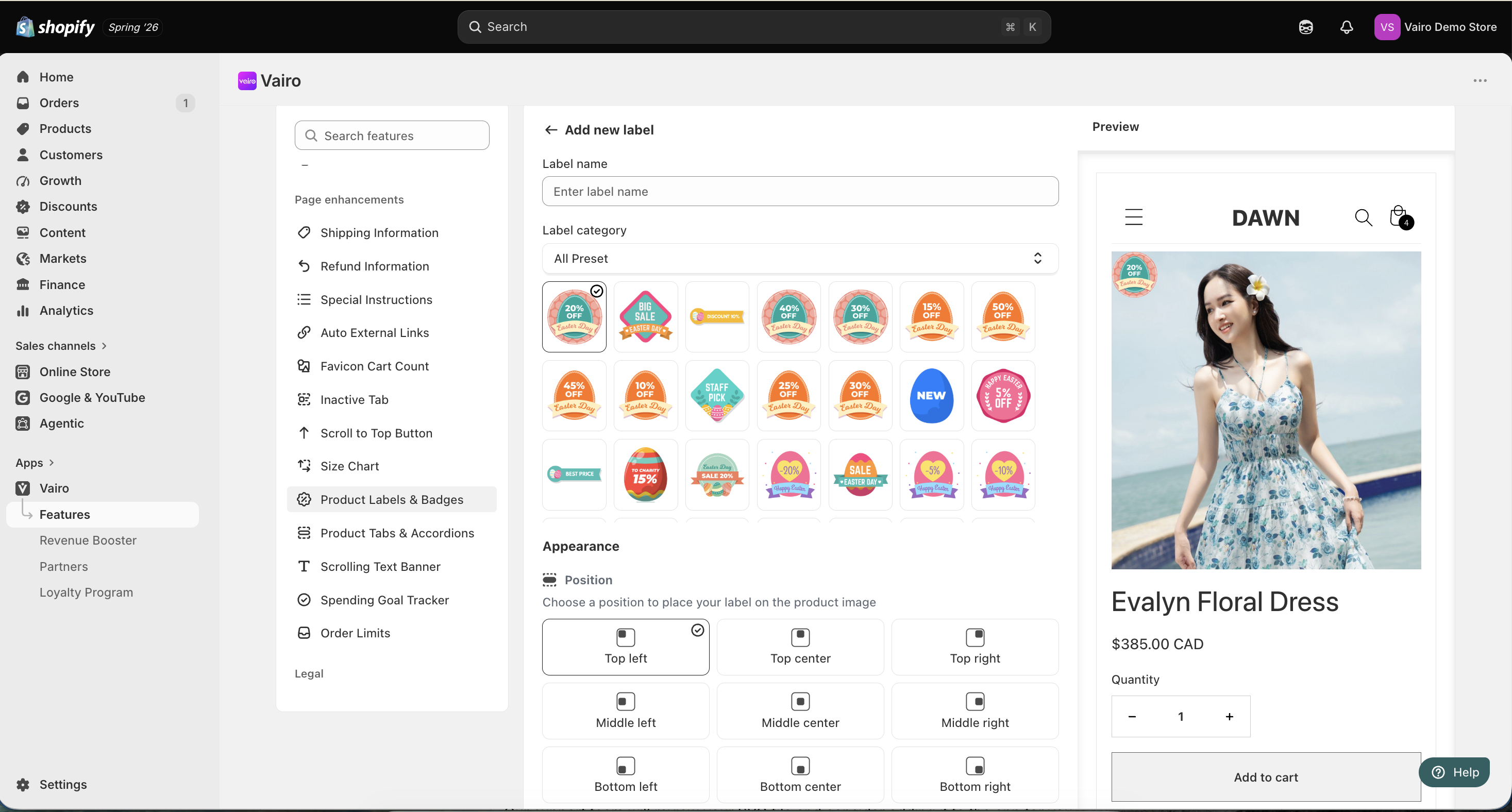The image size is (1512, 812).
Task: Click the notifications bell icon
Action: pos(1347,27)
